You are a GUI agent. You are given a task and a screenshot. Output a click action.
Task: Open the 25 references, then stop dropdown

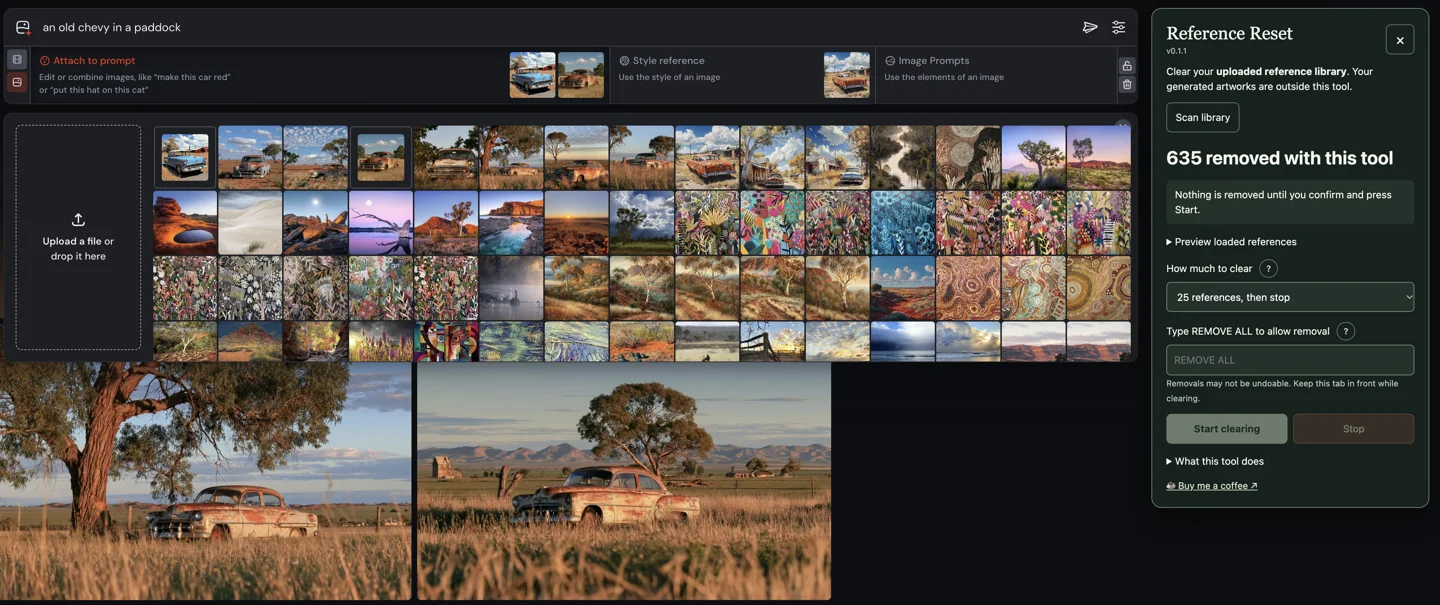(x=1290, y=297)
